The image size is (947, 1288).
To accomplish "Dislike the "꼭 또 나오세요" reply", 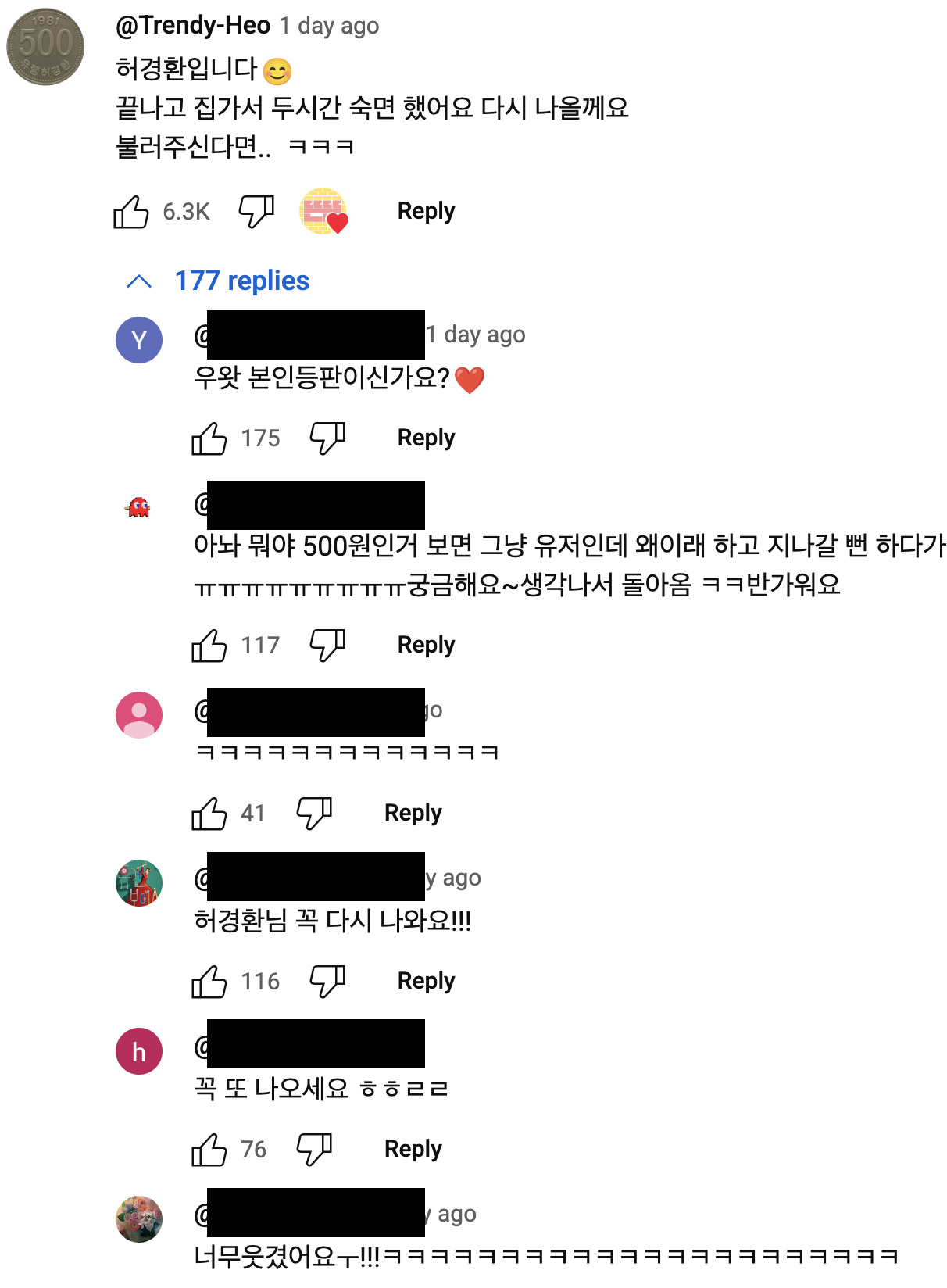I will coord(316,1150).
